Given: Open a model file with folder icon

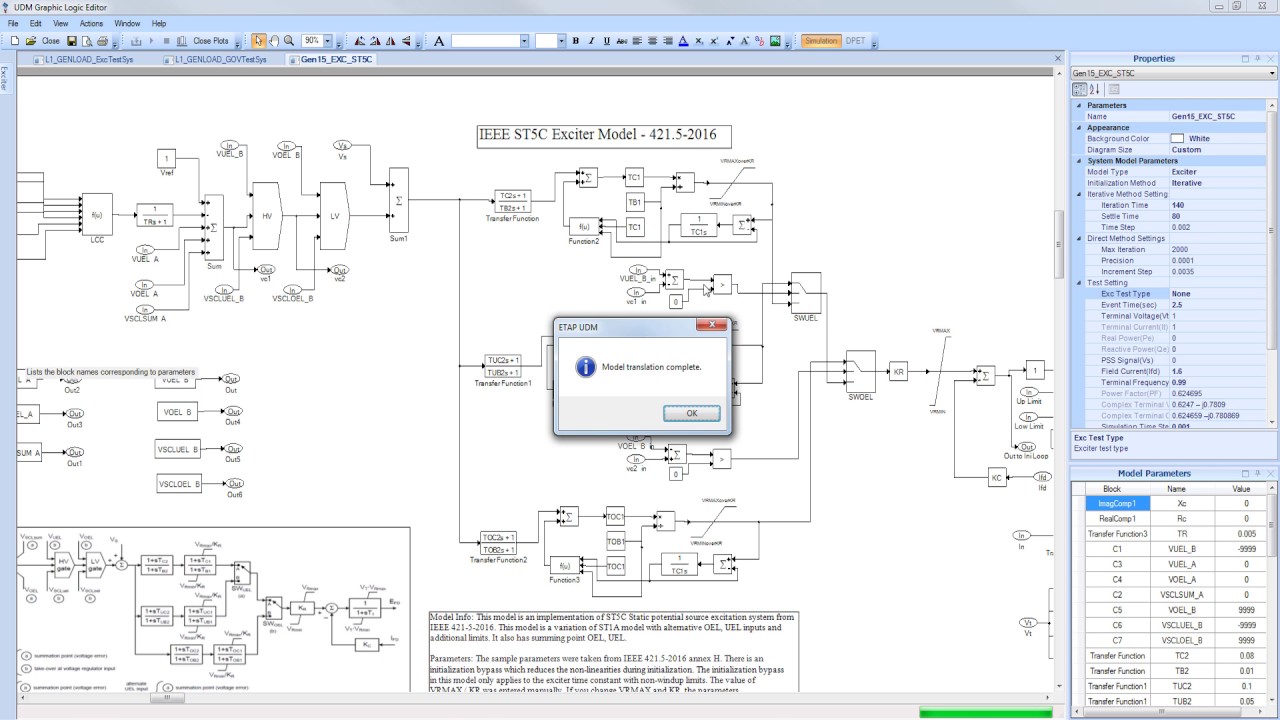Looking at the screenshot, I should pyautogui.click(x=31, y=41).
